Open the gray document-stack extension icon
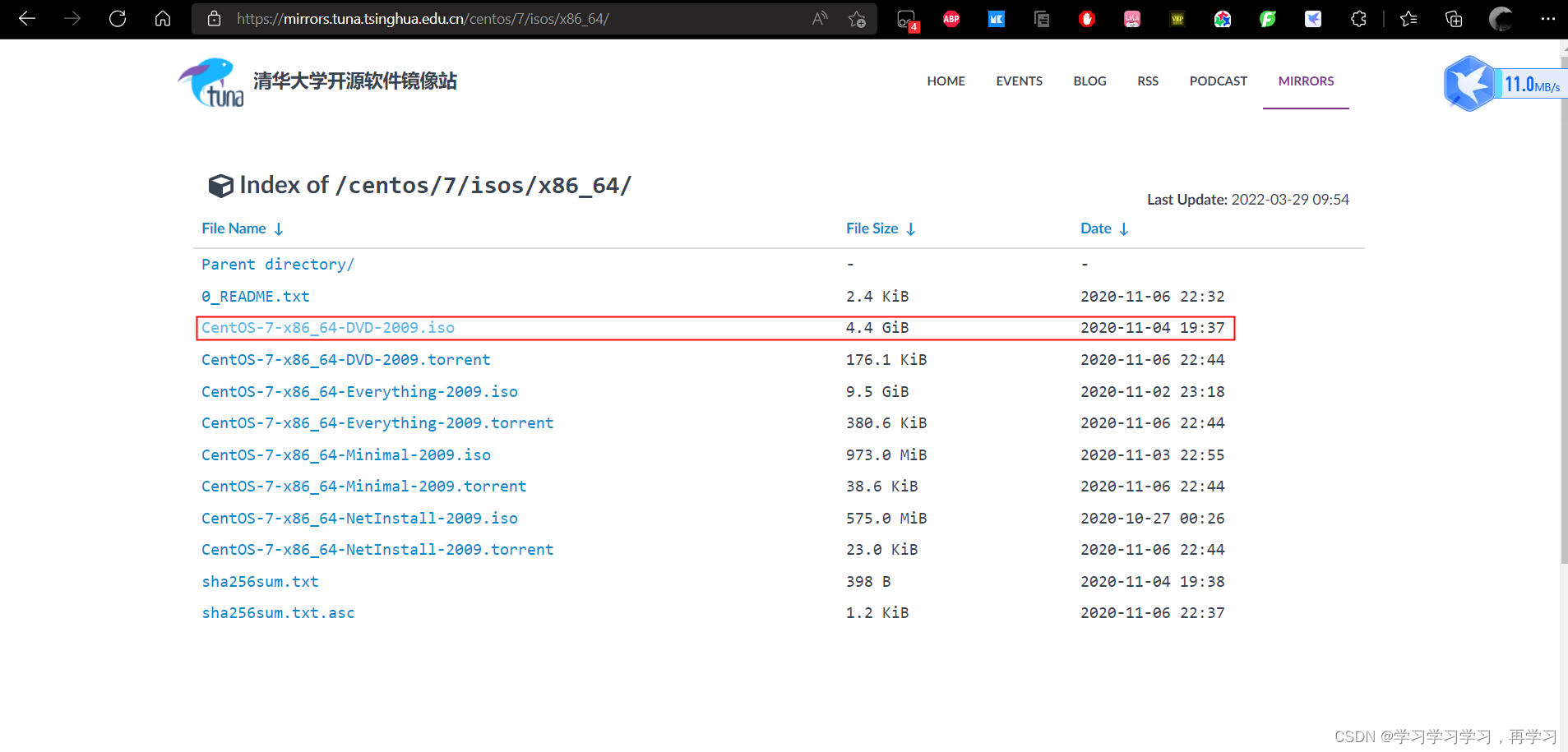The height and width of the screenshot is (752, 1568). click(1042, 19)
